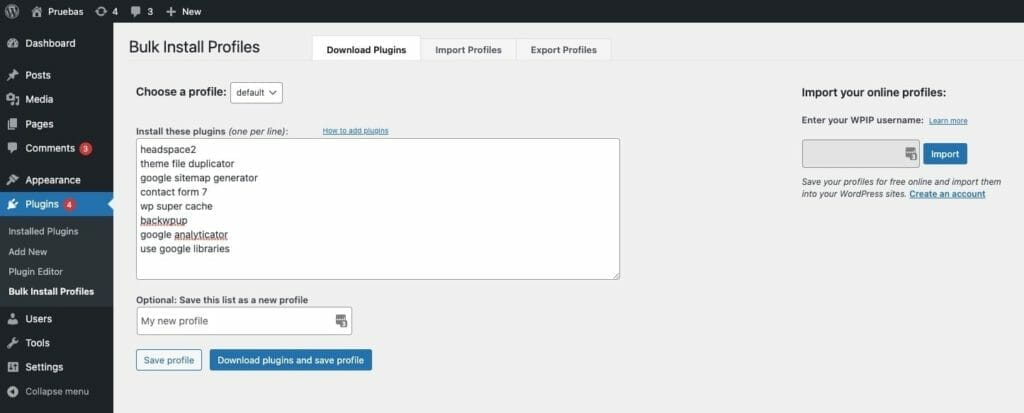Open the Media menu

click(x=39, y=99)
